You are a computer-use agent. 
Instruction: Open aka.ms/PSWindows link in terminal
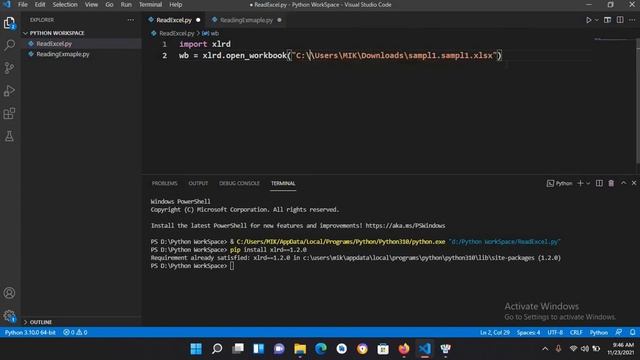[x=405, y=226]
